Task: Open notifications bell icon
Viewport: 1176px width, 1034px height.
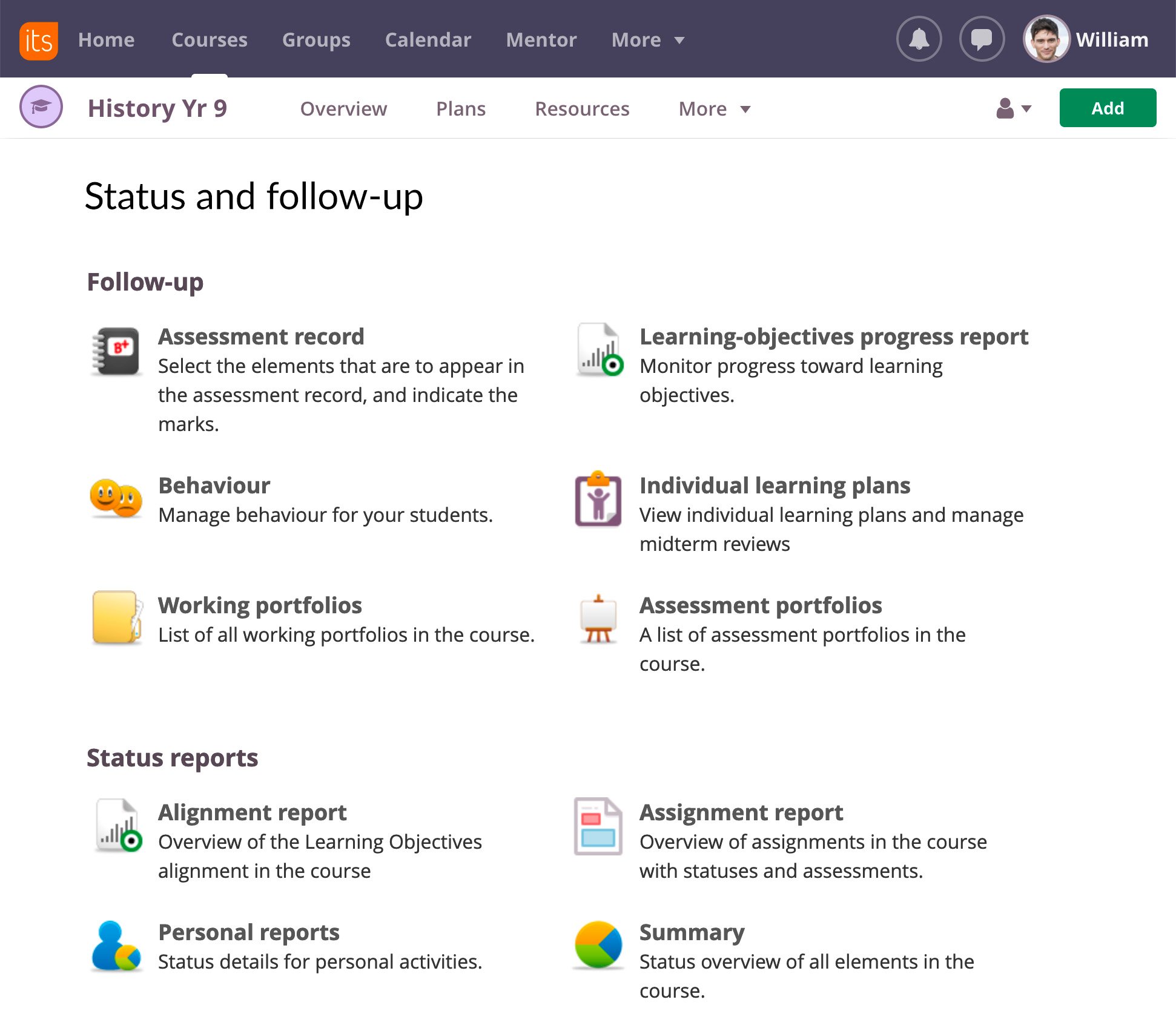Action: 919,39
